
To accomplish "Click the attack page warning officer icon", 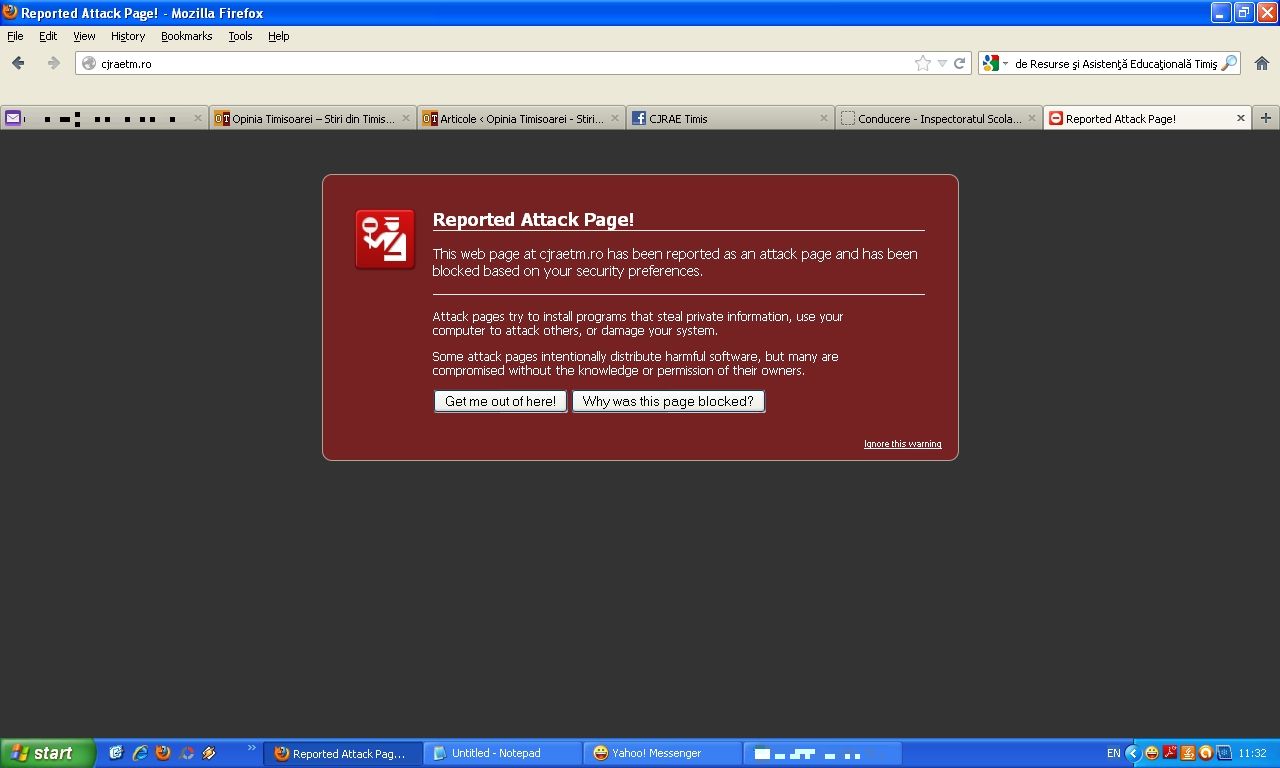I will point(385,239).
